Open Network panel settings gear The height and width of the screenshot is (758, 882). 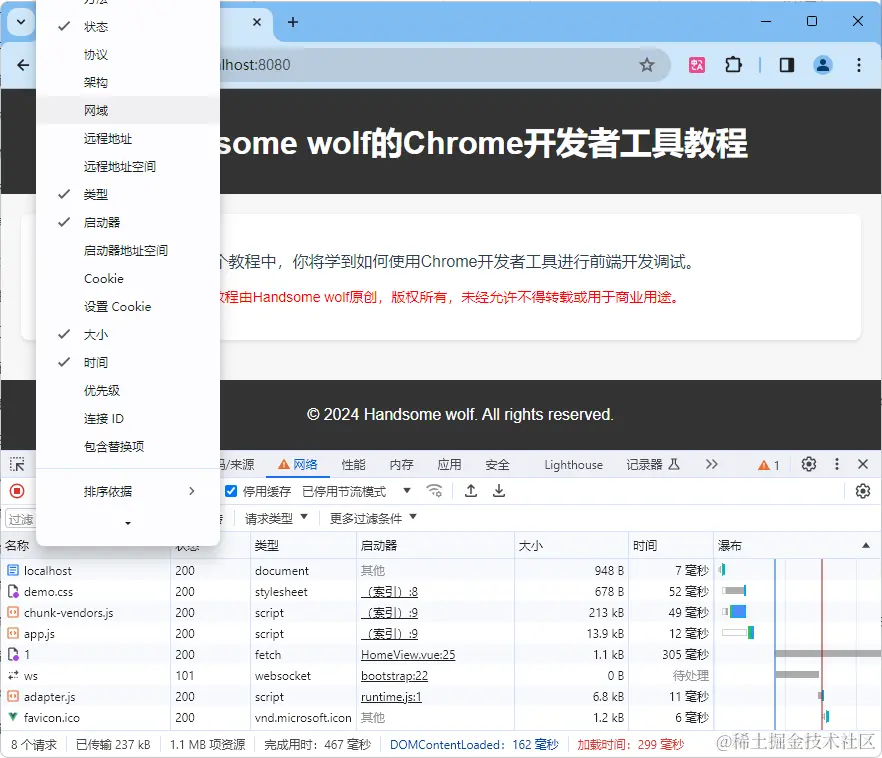pyautogui.click(x=862, y=491)
